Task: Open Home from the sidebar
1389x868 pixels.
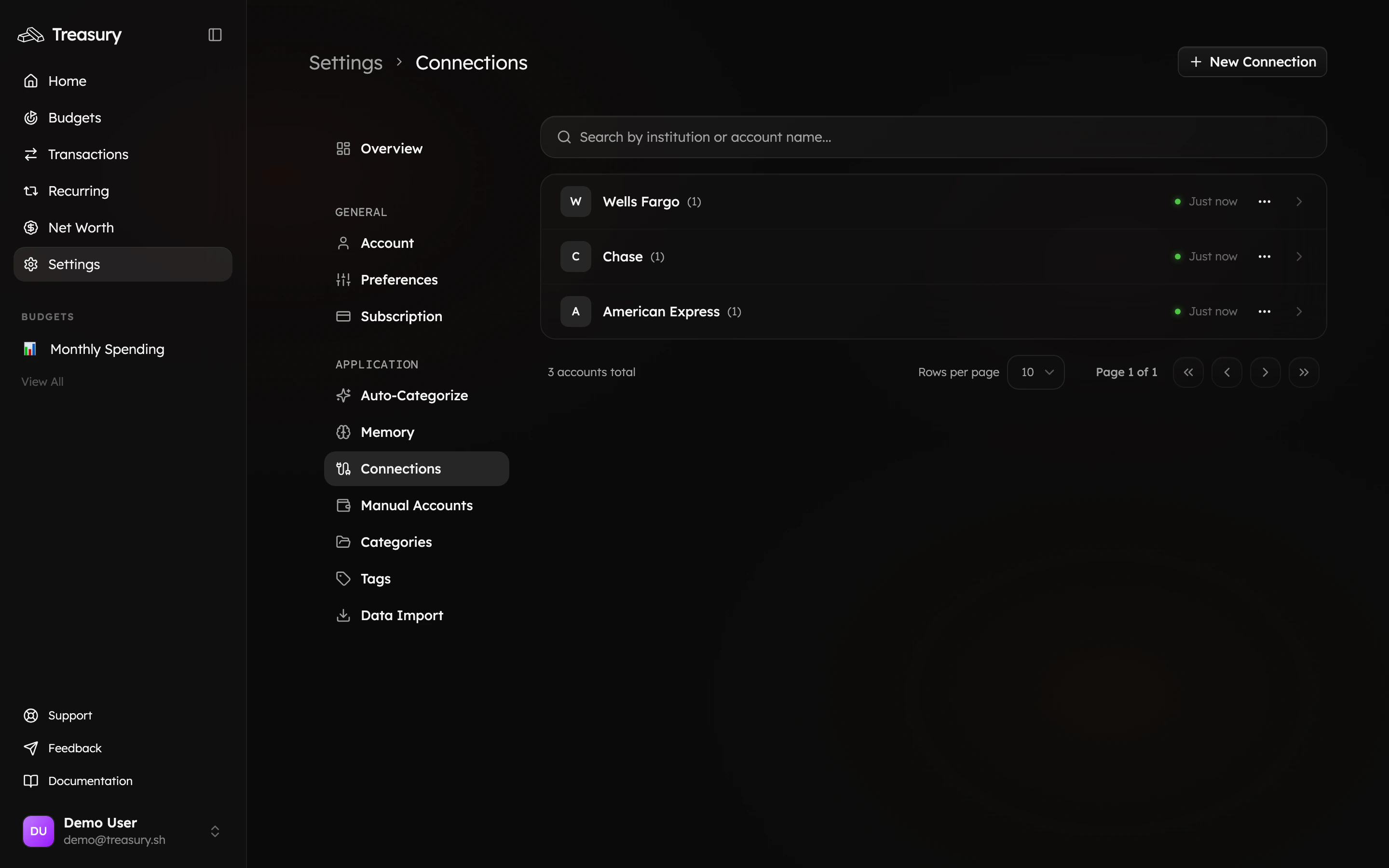Action: [x=123, y=81]
